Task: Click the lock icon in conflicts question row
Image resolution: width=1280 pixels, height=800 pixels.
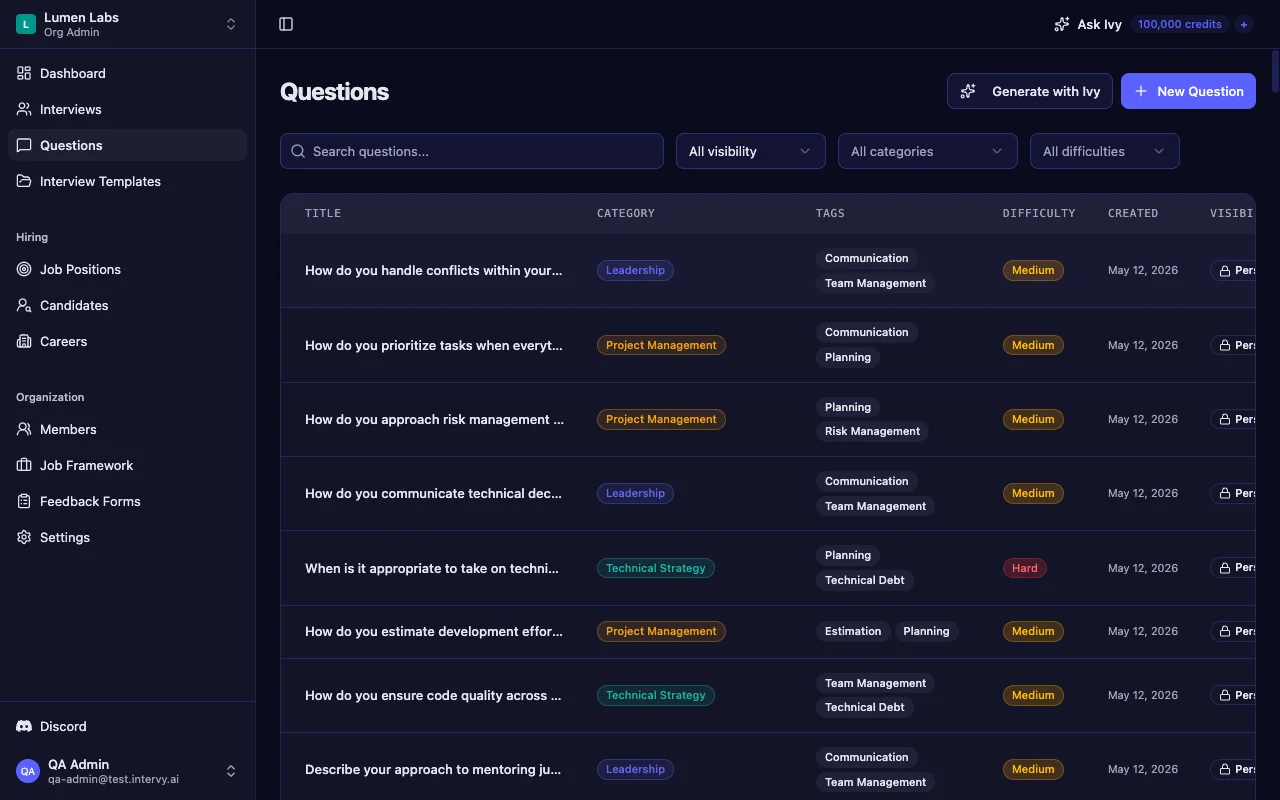Action: (1225, 270)
